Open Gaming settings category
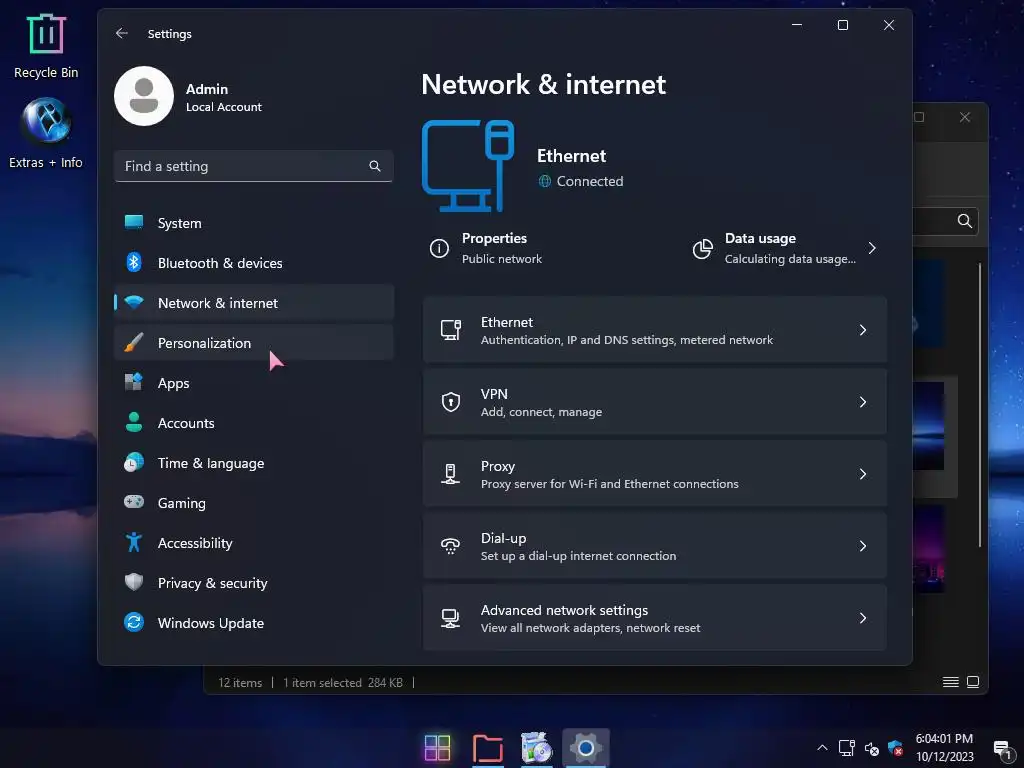 [253, 502]
